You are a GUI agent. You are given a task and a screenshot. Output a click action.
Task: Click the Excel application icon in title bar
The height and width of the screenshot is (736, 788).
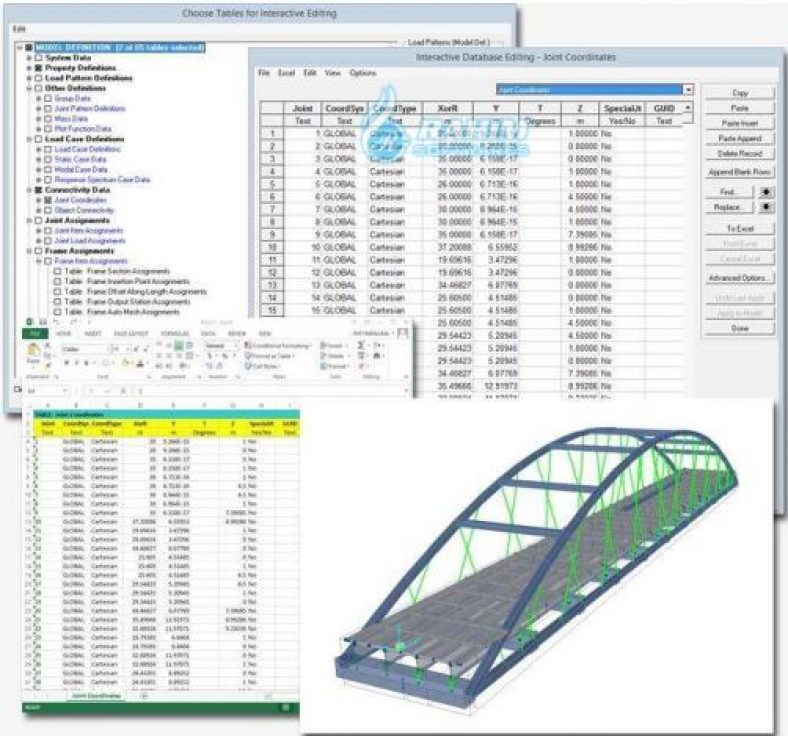(29, 321)
